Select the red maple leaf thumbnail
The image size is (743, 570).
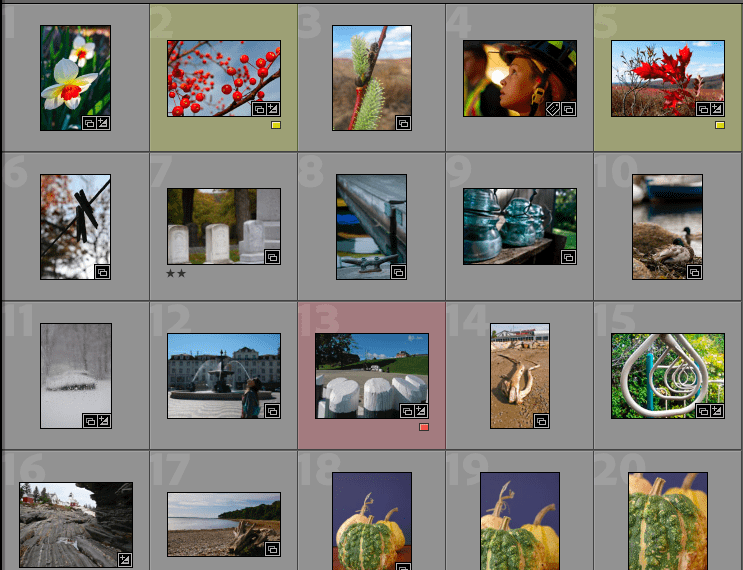[668, 78]
